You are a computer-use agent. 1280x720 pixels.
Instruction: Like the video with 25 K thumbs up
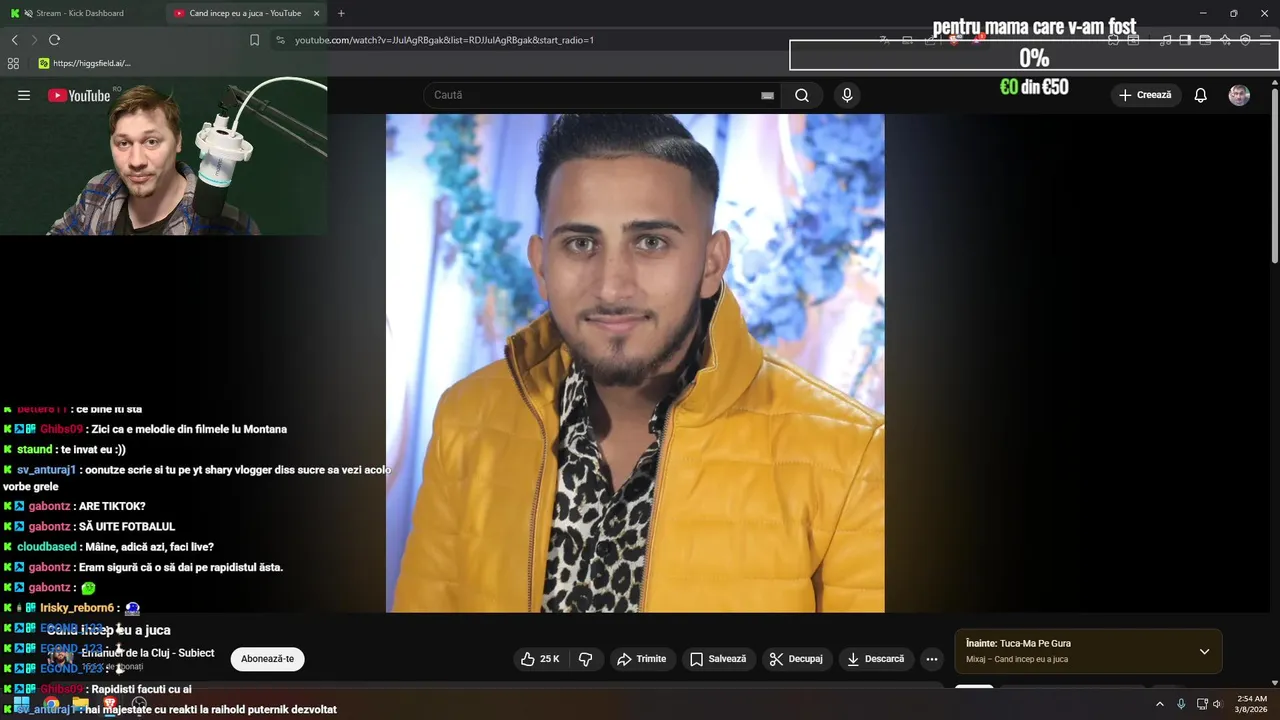[540, 659]
